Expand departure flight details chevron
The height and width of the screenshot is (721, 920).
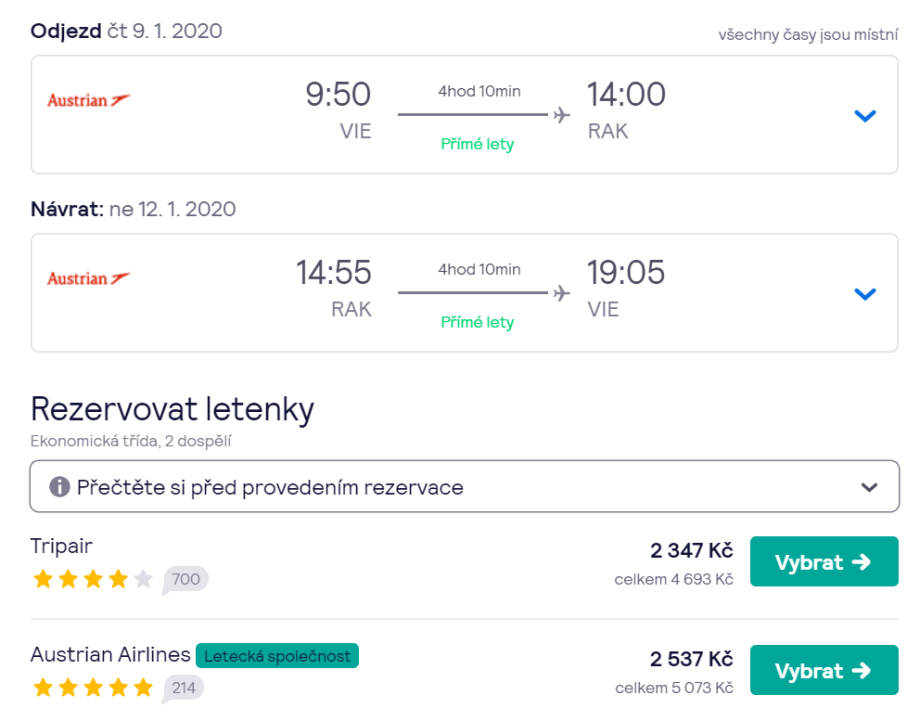[x=865, y=116]
